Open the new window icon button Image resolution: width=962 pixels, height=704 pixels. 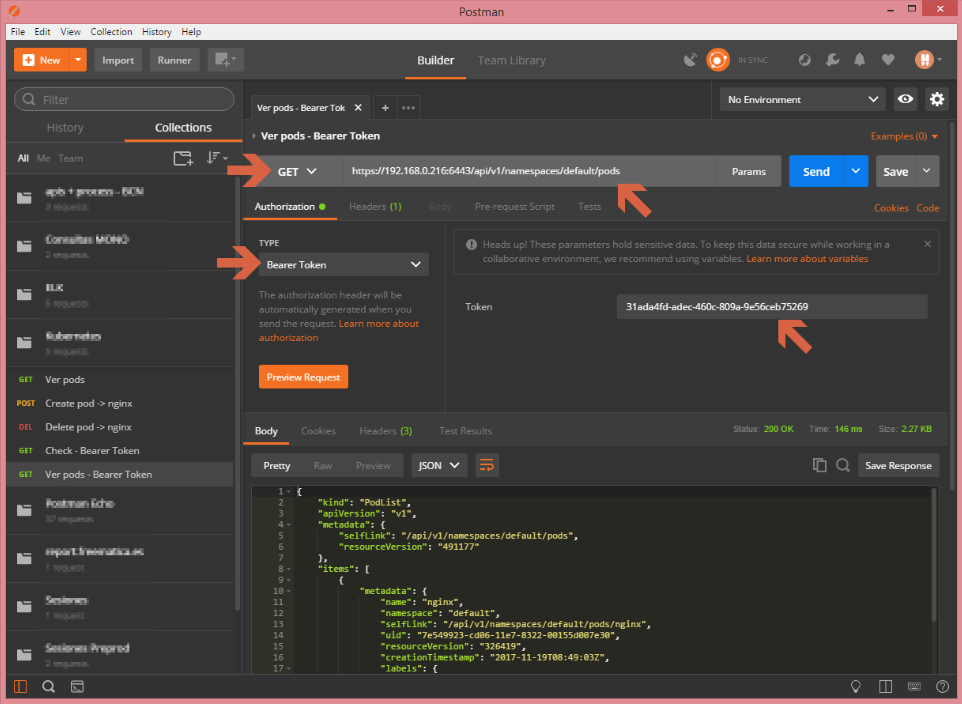pyautogui.click(x=225, y=60)
